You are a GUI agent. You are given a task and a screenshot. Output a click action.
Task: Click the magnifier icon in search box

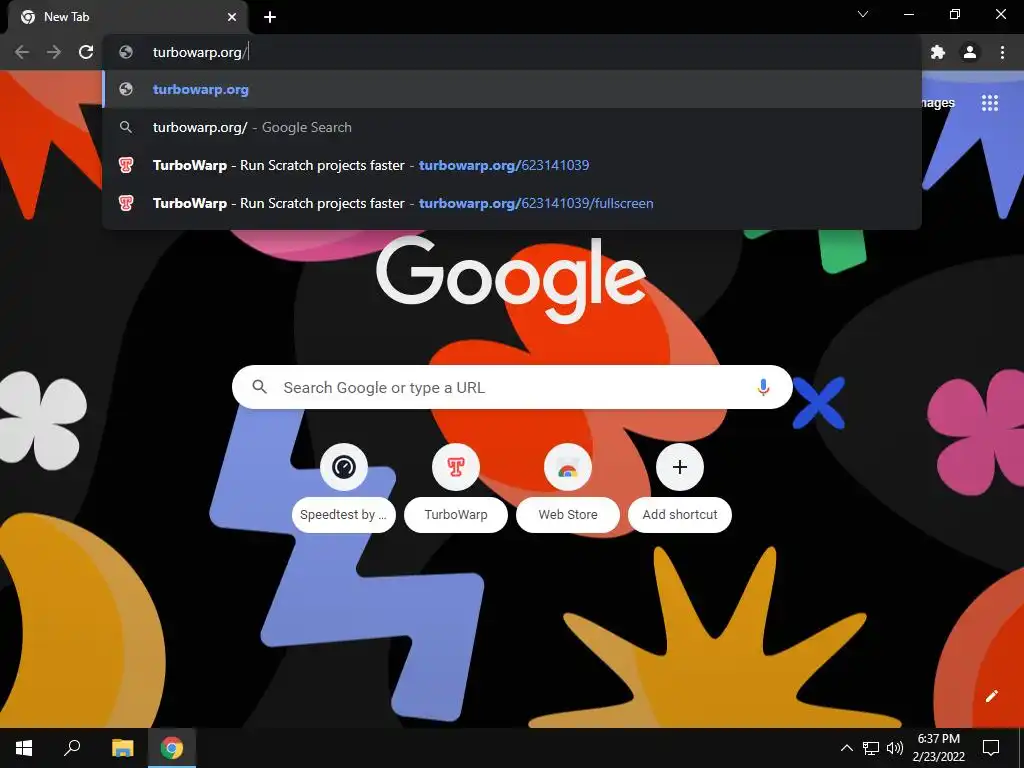[259, 387]
